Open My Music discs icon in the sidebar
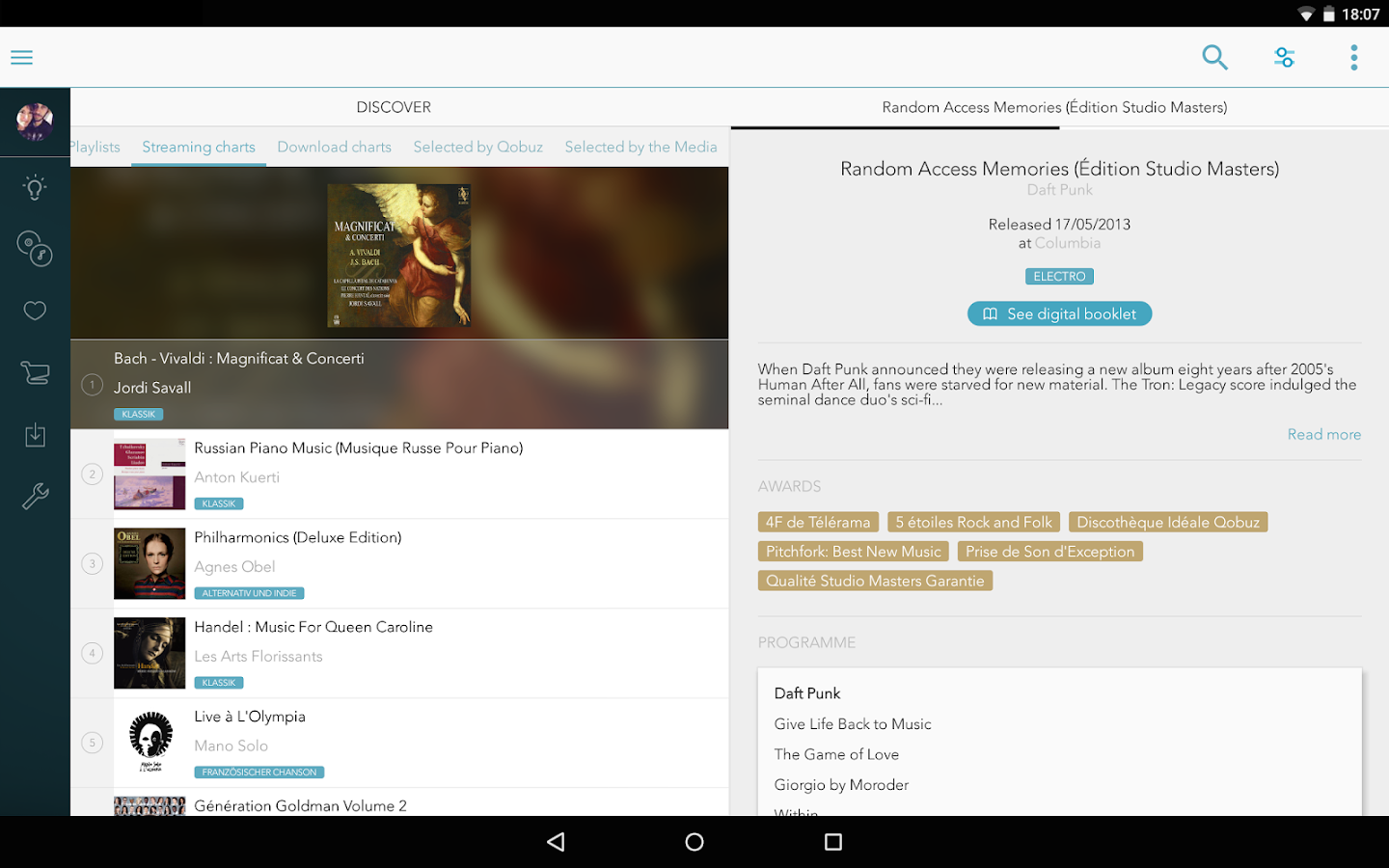This screenshot has height=868, width=1389. tap(35, 249)
